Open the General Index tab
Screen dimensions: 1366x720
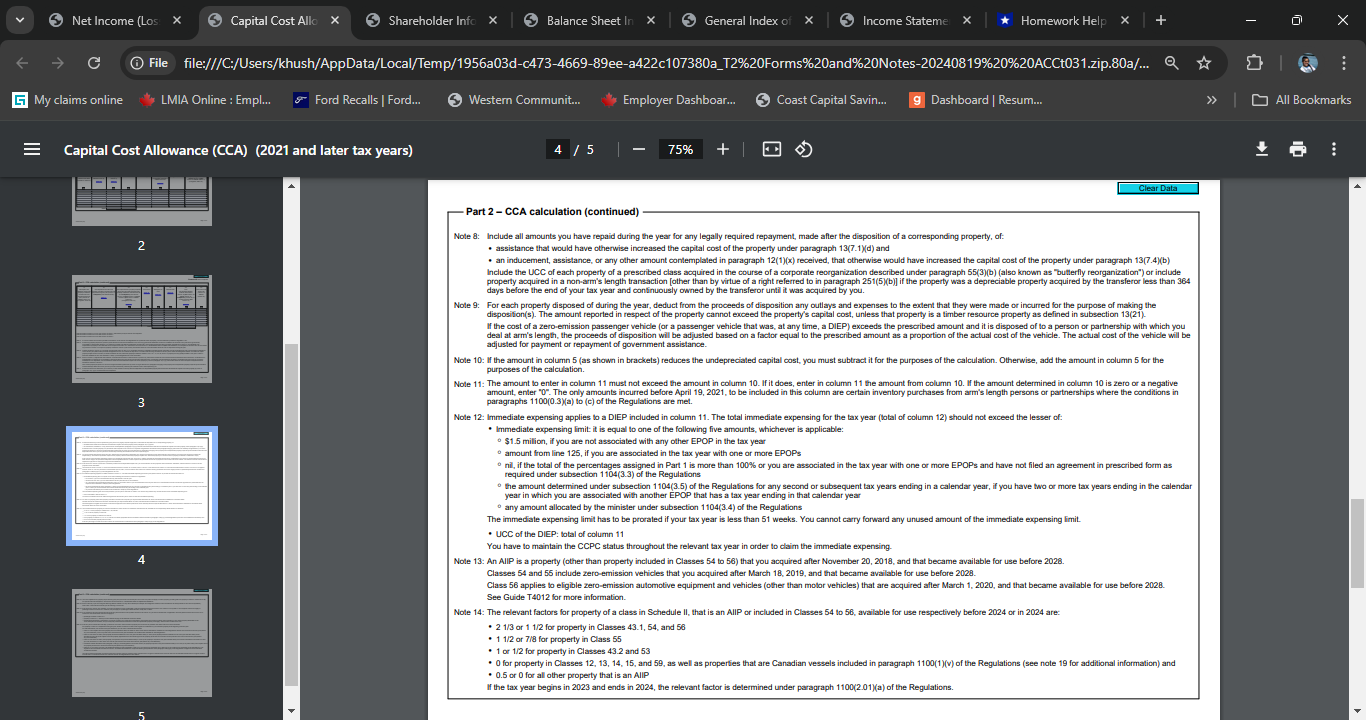748,20
